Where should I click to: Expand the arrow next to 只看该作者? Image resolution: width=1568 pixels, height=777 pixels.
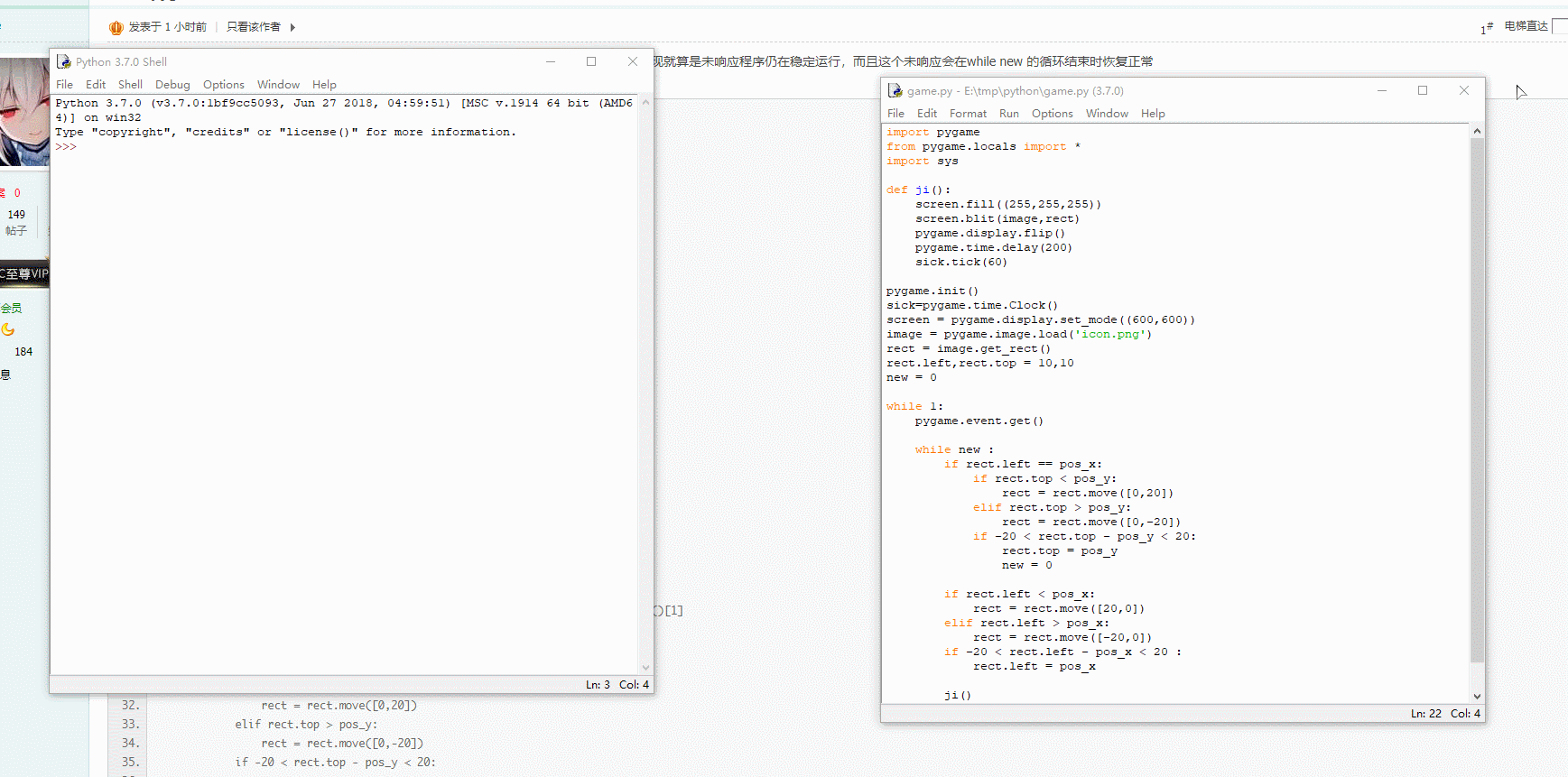(x=292, y=27)
